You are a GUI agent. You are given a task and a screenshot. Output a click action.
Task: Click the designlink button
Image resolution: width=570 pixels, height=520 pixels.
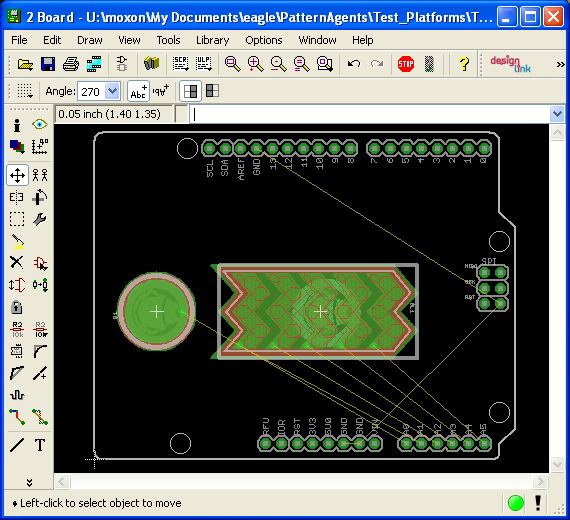[511, 64]
